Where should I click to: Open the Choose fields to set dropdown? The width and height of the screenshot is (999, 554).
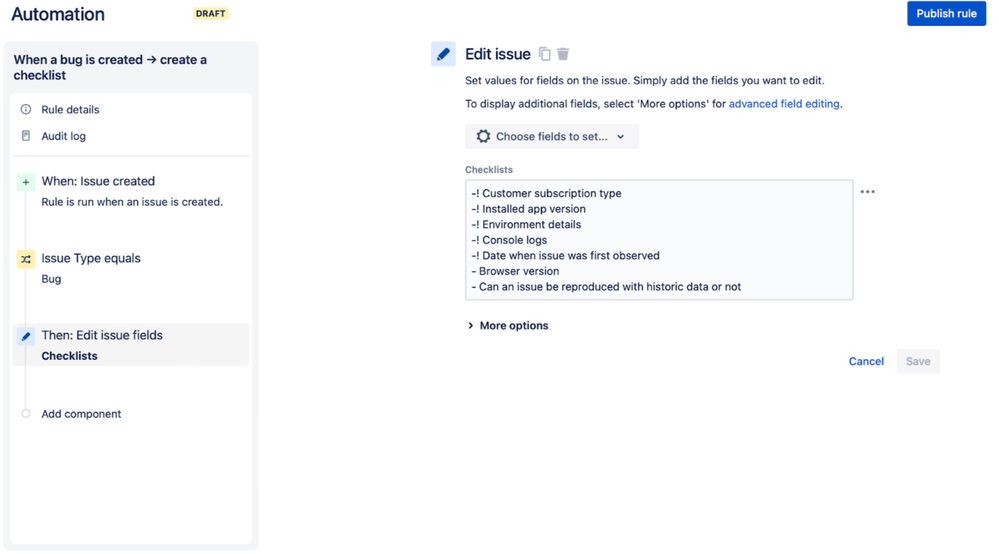point(552,136)
